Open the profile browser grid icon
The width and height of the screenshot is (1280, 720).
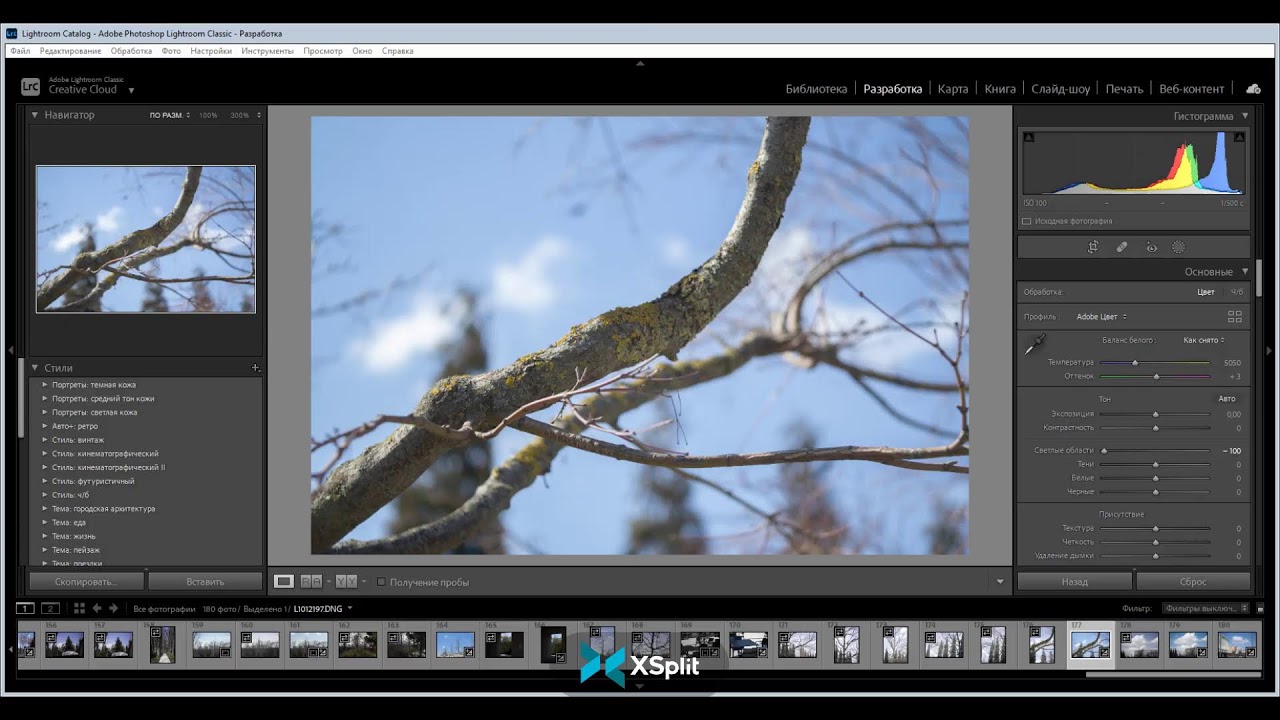pyautogui.click(x=1235, y=317)
